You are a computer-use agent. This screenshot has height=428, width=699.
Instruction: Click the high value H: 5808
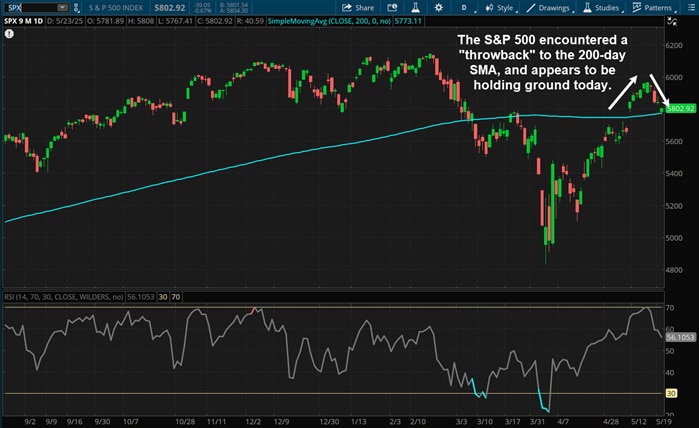[x=141, y=21]
